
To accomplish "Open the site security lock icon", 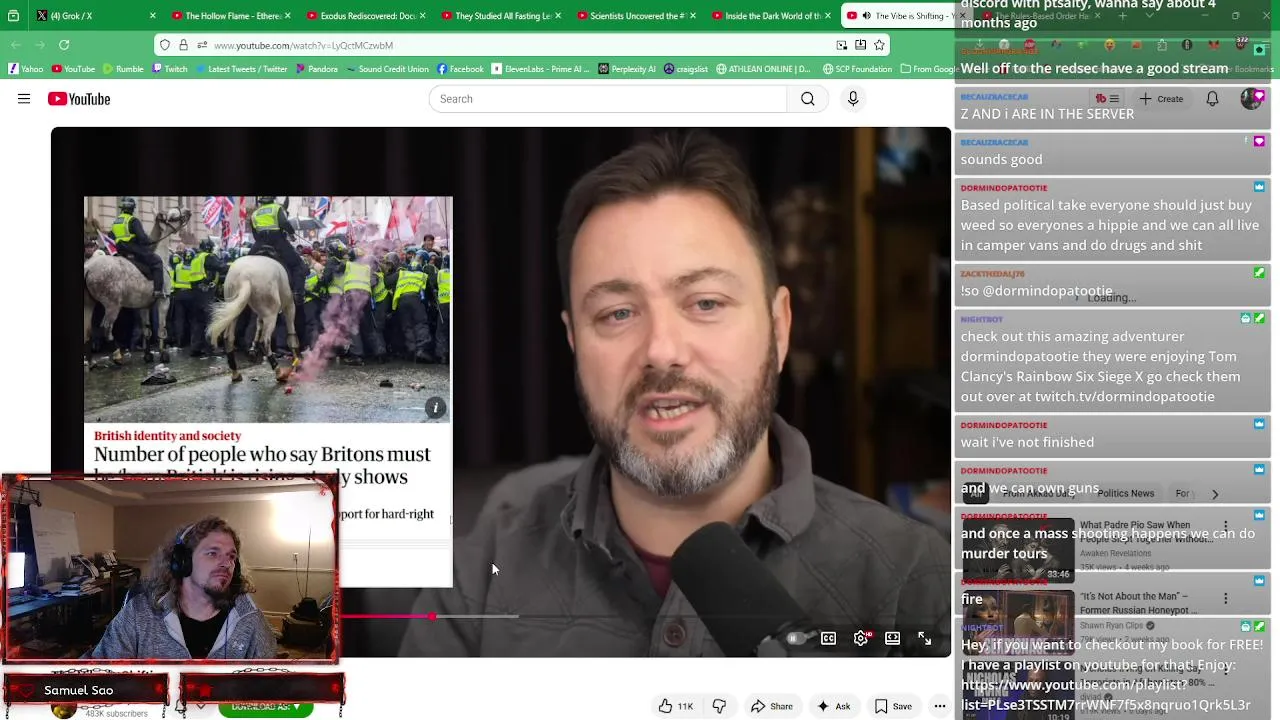I will [183, 45].
